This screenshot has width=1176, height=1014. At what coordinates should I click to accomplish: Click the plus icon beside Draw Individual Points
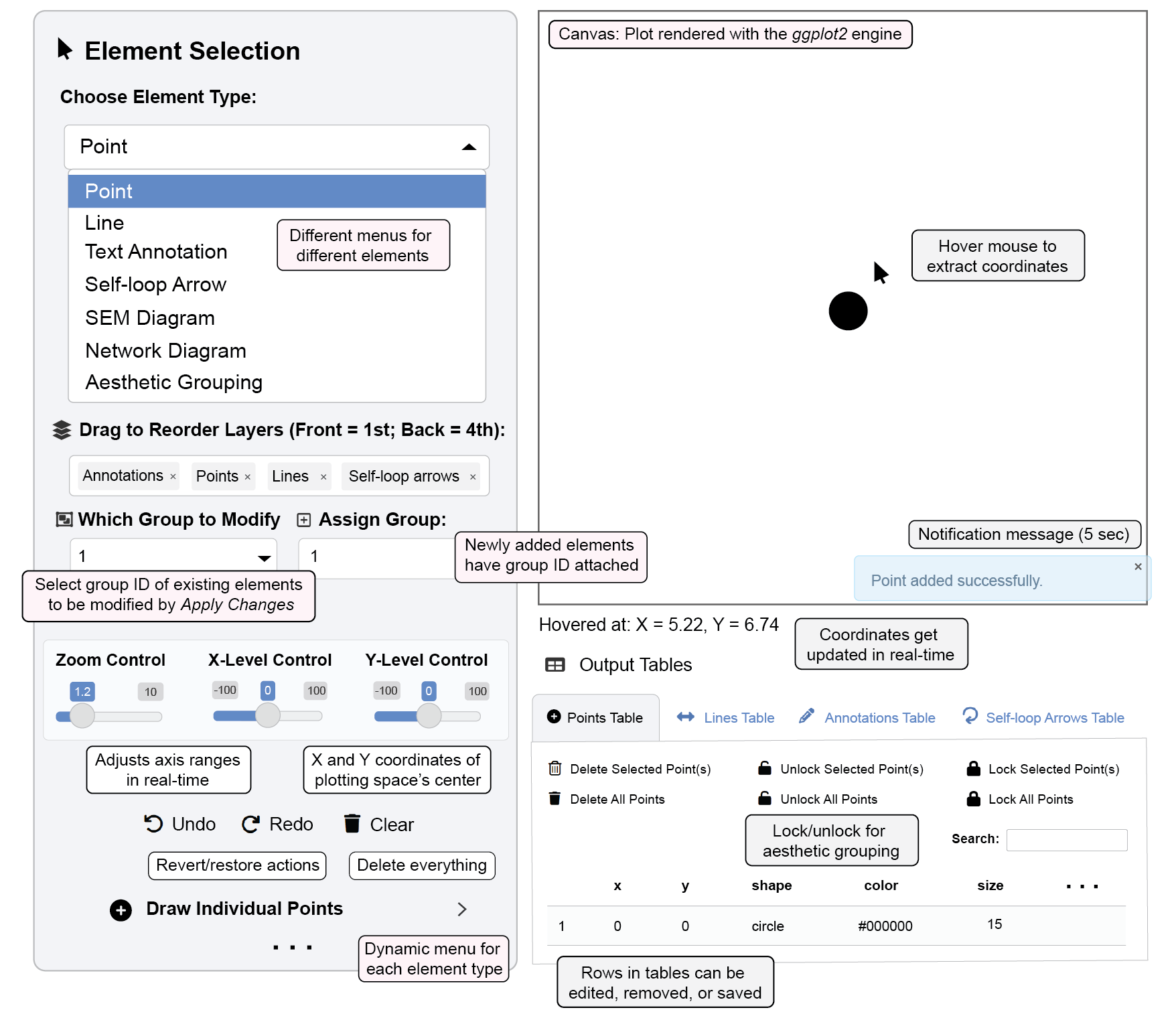pyautogui.click(x=121, y=910)
